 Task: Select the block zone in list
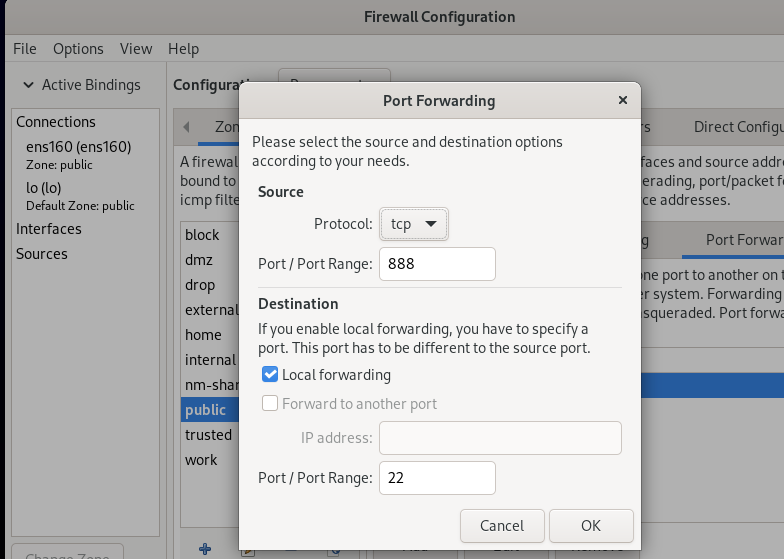pyautogui.click(x=202, y=235)
